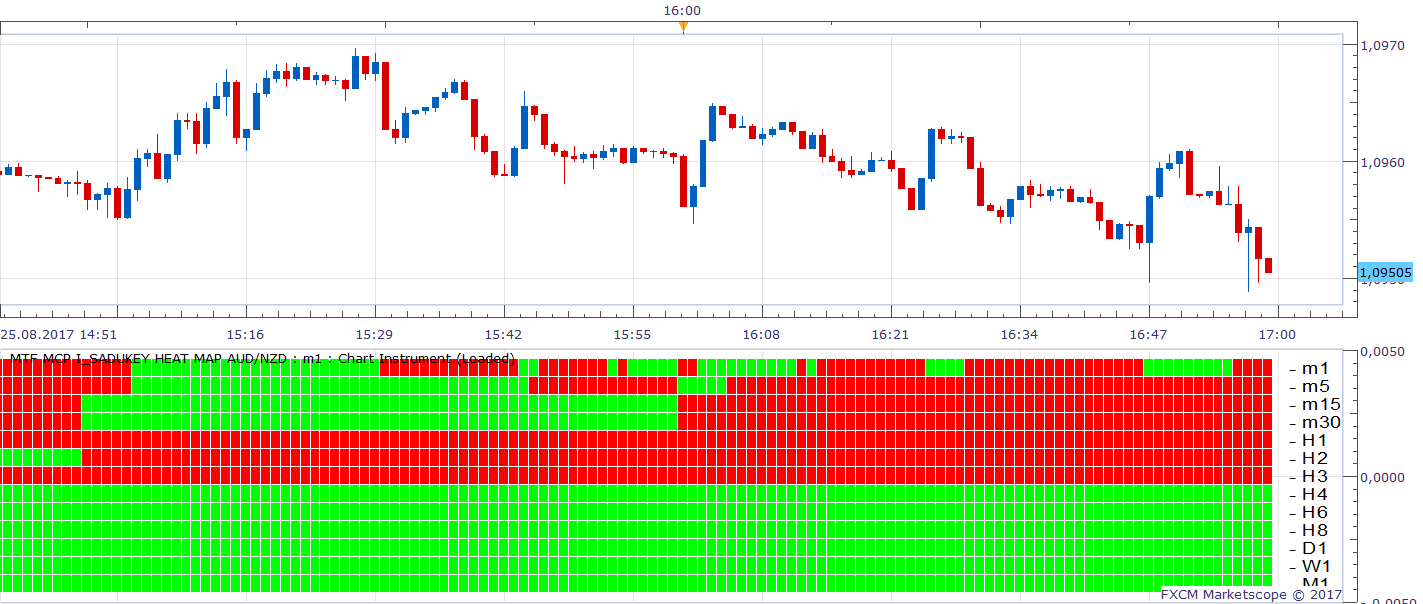Viewport: 1423px width, 604px height.
Task: Click the 0,0000 indicator axis label
Action: (x=1384, y=477)
